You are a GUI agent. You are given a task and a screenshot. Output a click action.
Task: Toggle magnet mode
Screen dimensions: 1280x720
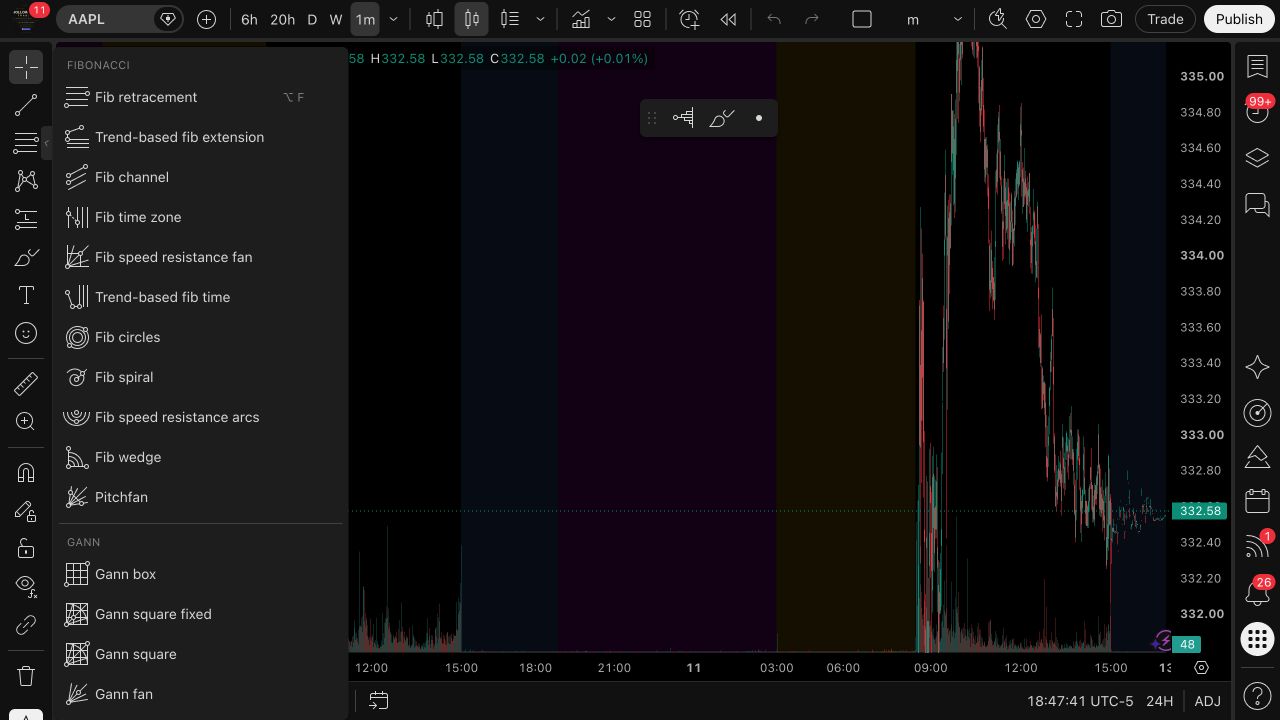pos(26,472)
